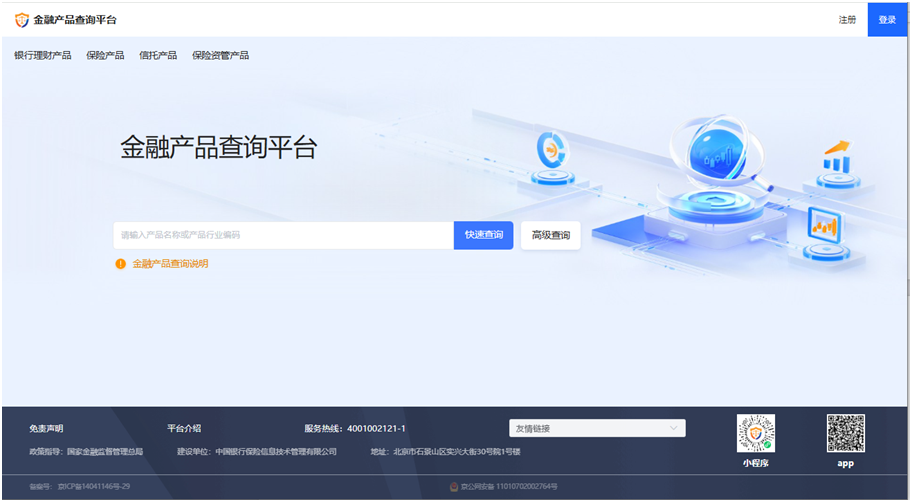
Task: Click the app QR code image
Action: pyautogui.click(x=846, y=433)
